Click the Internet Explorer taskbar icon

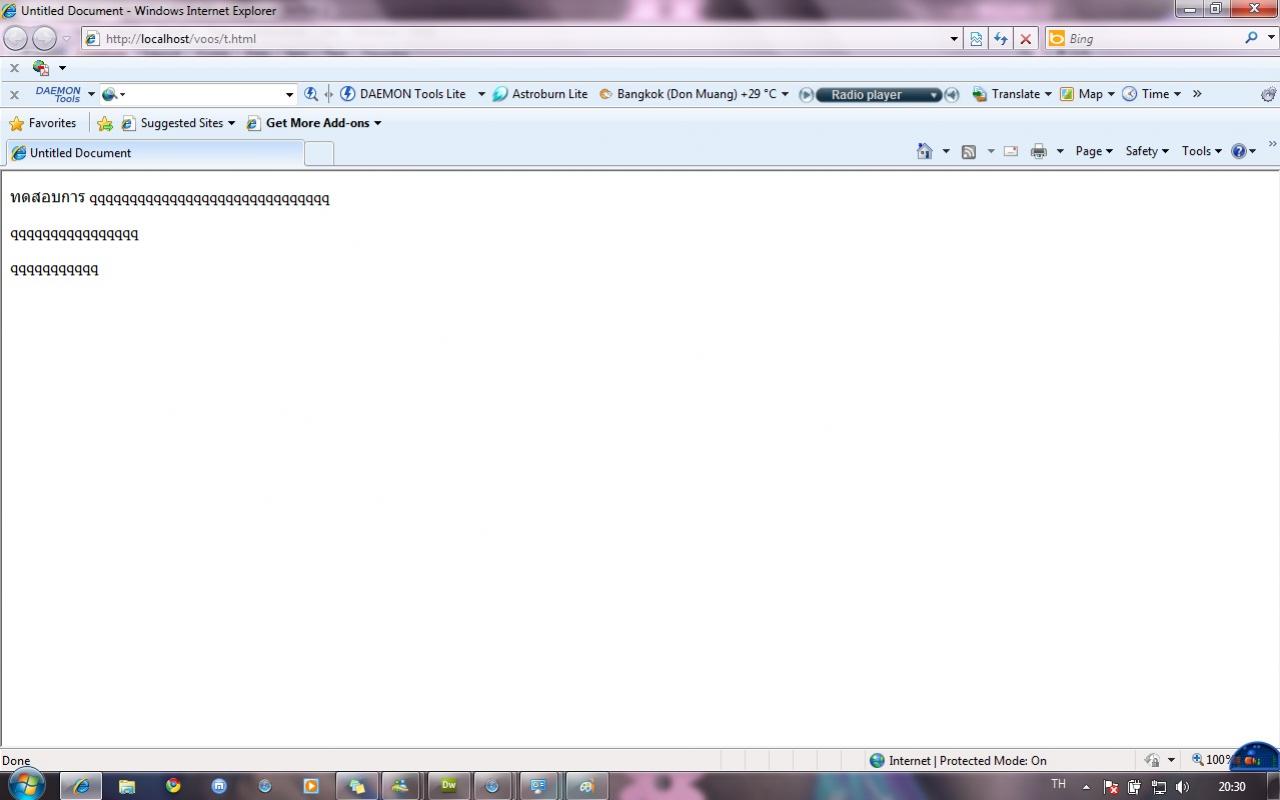coord(81,786)
